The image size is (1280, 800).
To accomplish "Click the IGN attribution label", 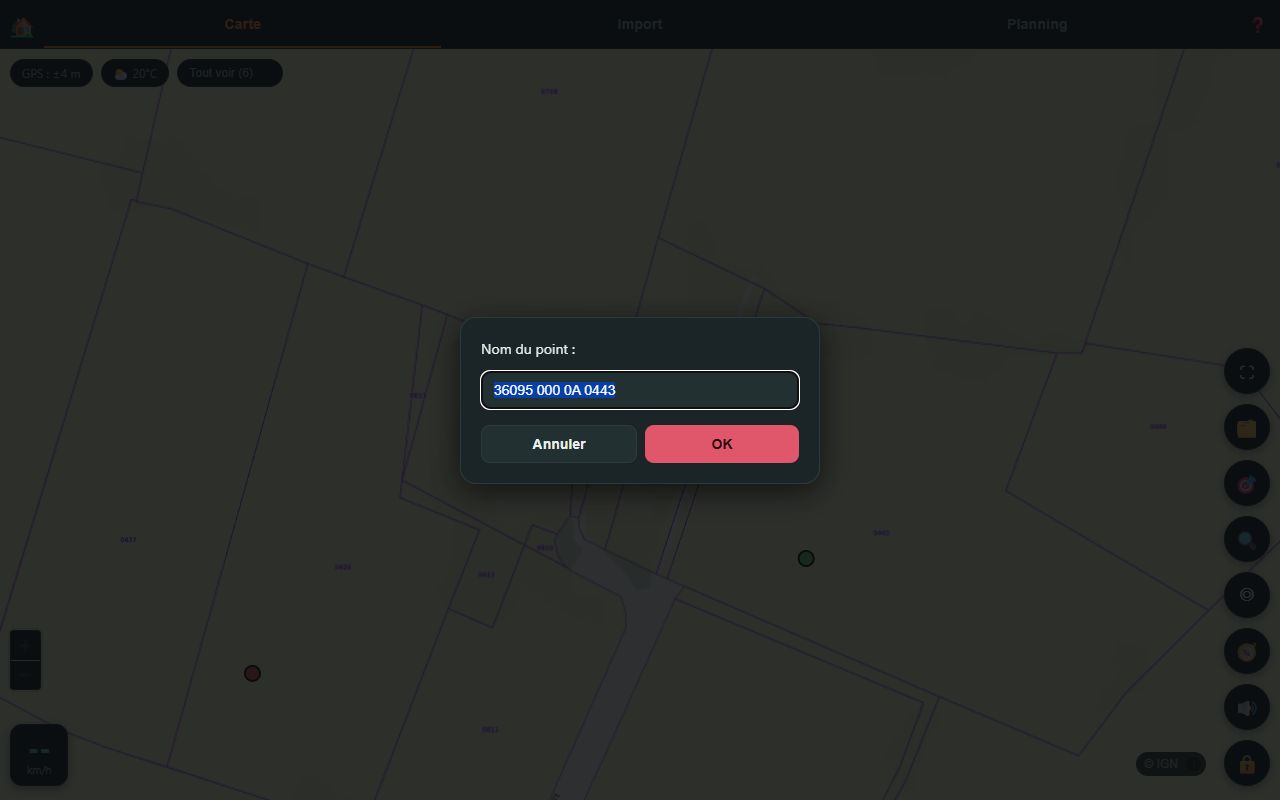I will click(x=1170, y=764).
